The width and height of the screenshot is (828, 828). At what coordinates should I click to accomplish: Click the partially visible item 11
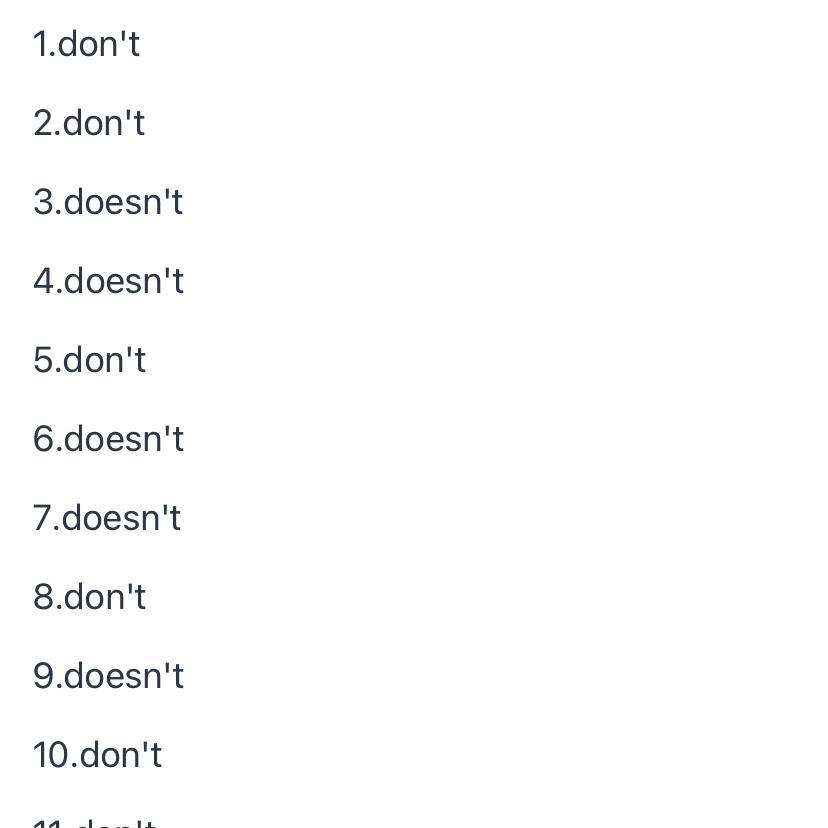point(95,823)
